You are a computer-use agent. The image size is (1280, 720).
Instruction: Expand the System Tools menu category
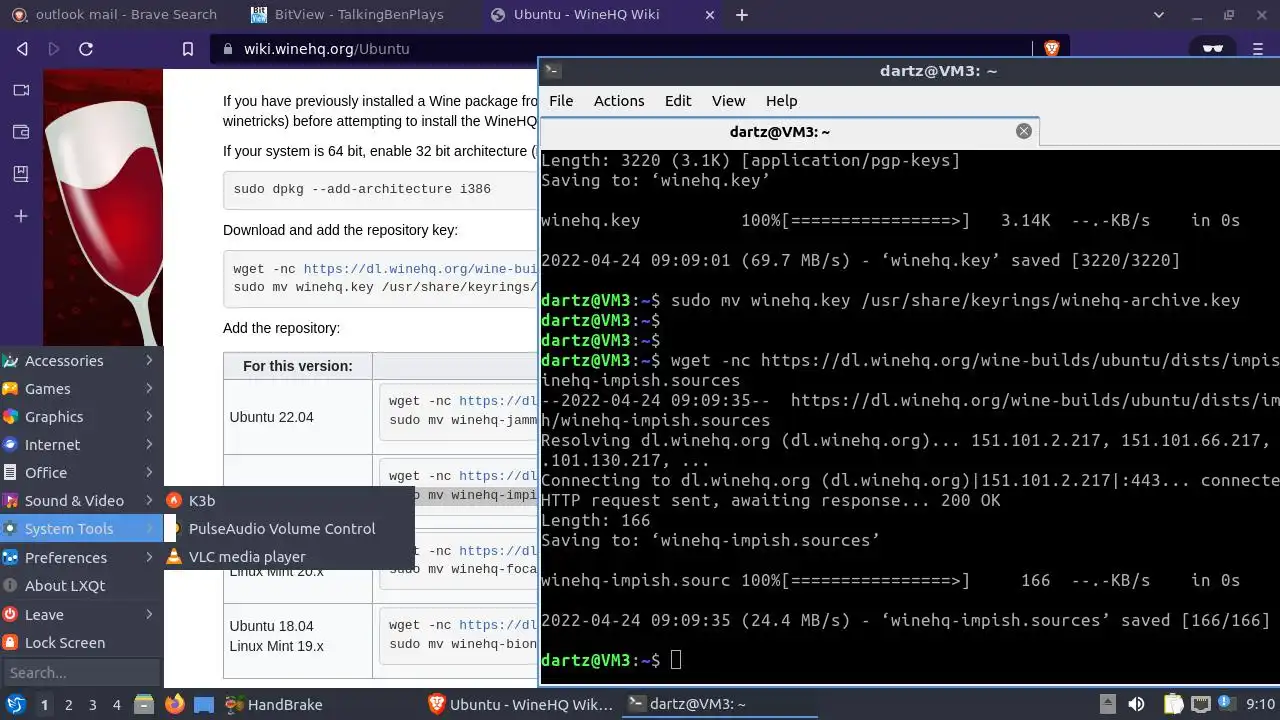coord(81,529)
